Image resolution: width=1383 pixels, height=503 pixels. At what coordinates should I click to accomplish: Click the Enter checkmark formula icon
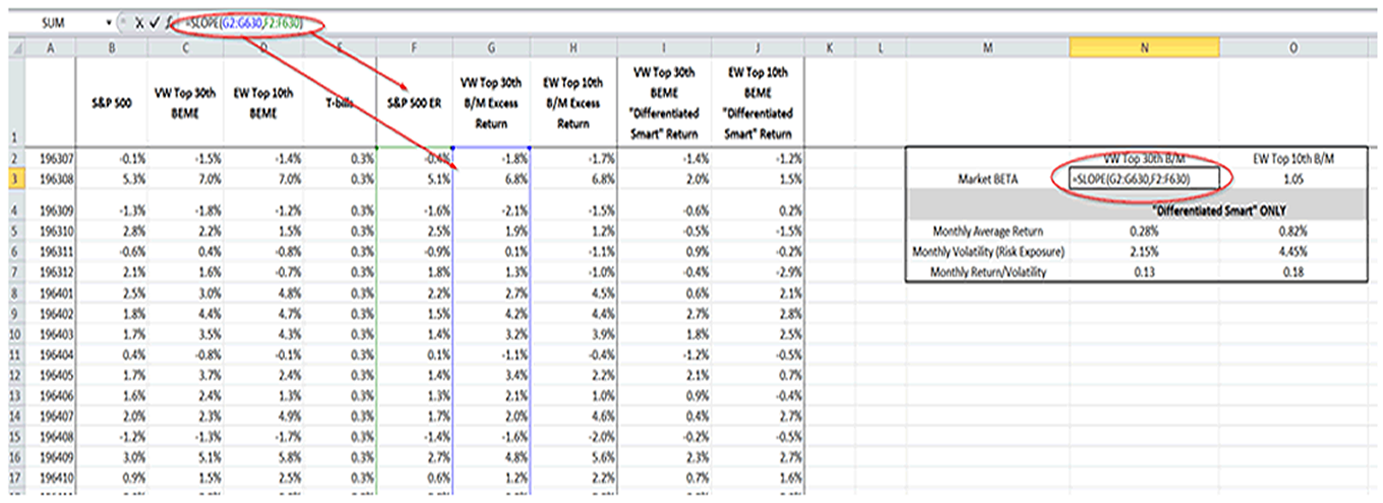(154, 21)
